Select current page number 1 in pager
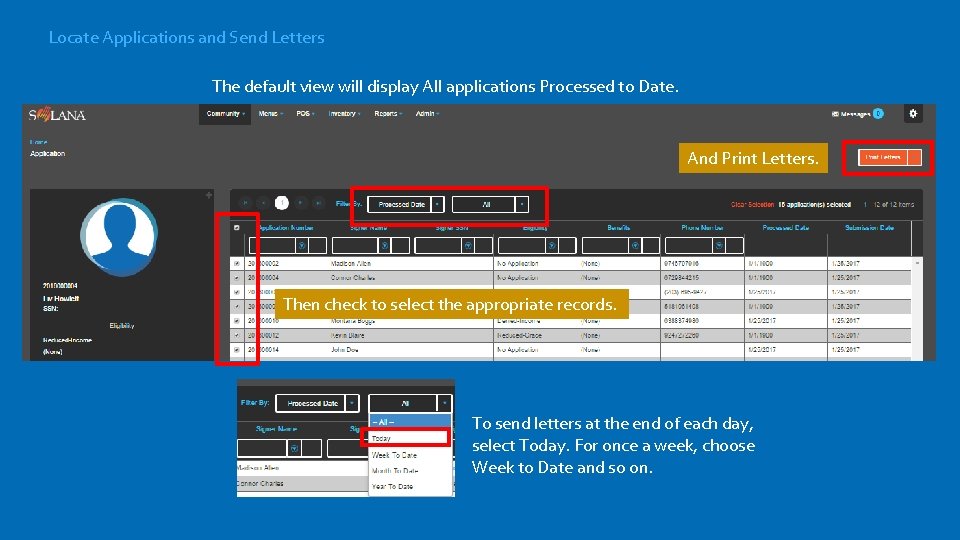960x540 pixels. tap(282, 203)
